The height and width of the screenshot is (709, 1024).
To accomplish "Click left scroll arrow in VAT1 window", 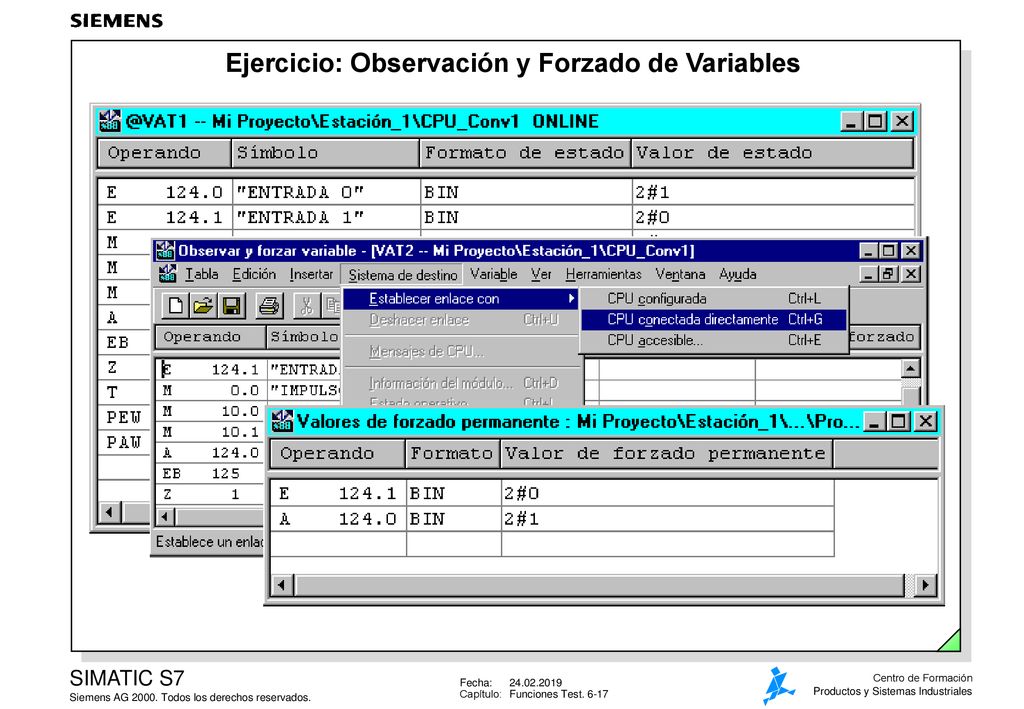I will click(110, 512).
